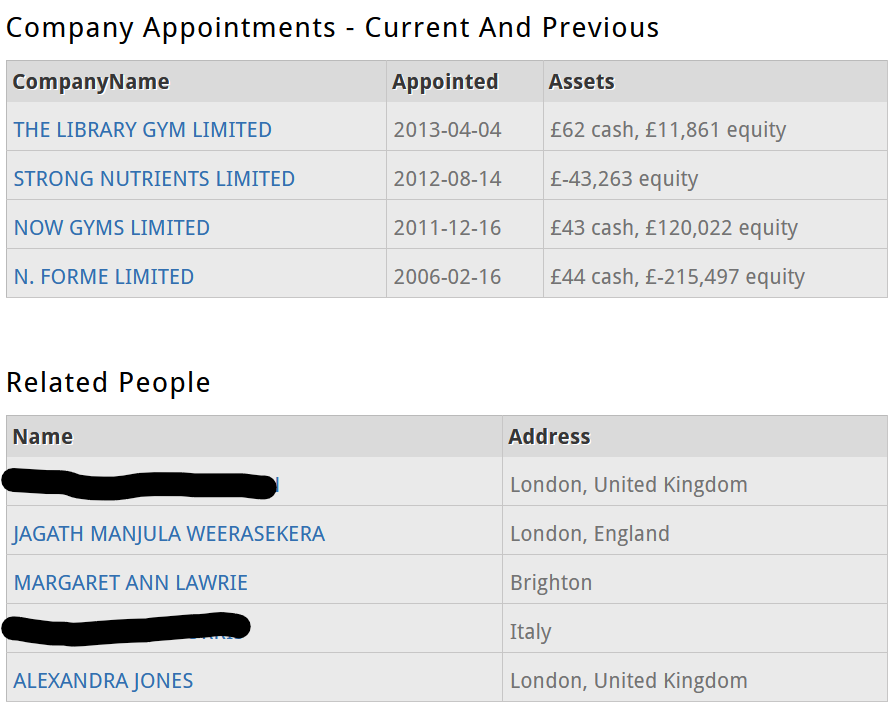Select the Italy address cell
This screenshot has height=715, width=895.
pos(530,632)
